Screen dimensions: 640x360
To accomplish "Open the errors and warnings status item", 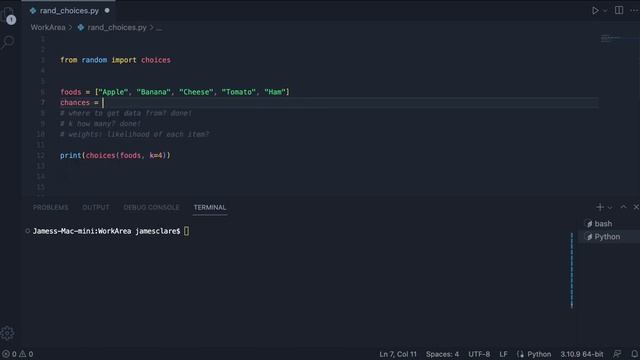I will click(x=18, y=354).
